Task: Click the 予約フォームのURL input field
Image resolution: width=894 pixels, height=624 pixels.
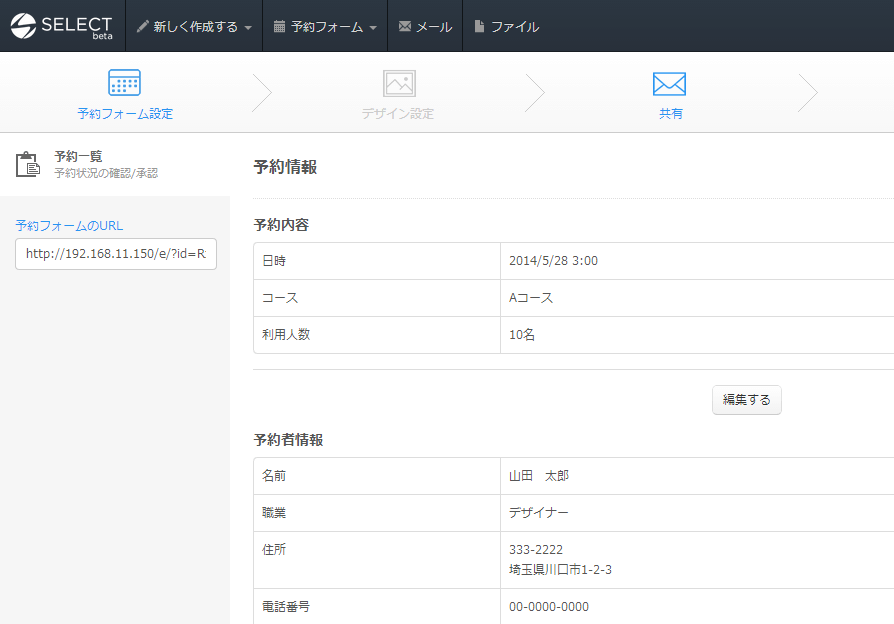Action: click(x=115, y=254)
